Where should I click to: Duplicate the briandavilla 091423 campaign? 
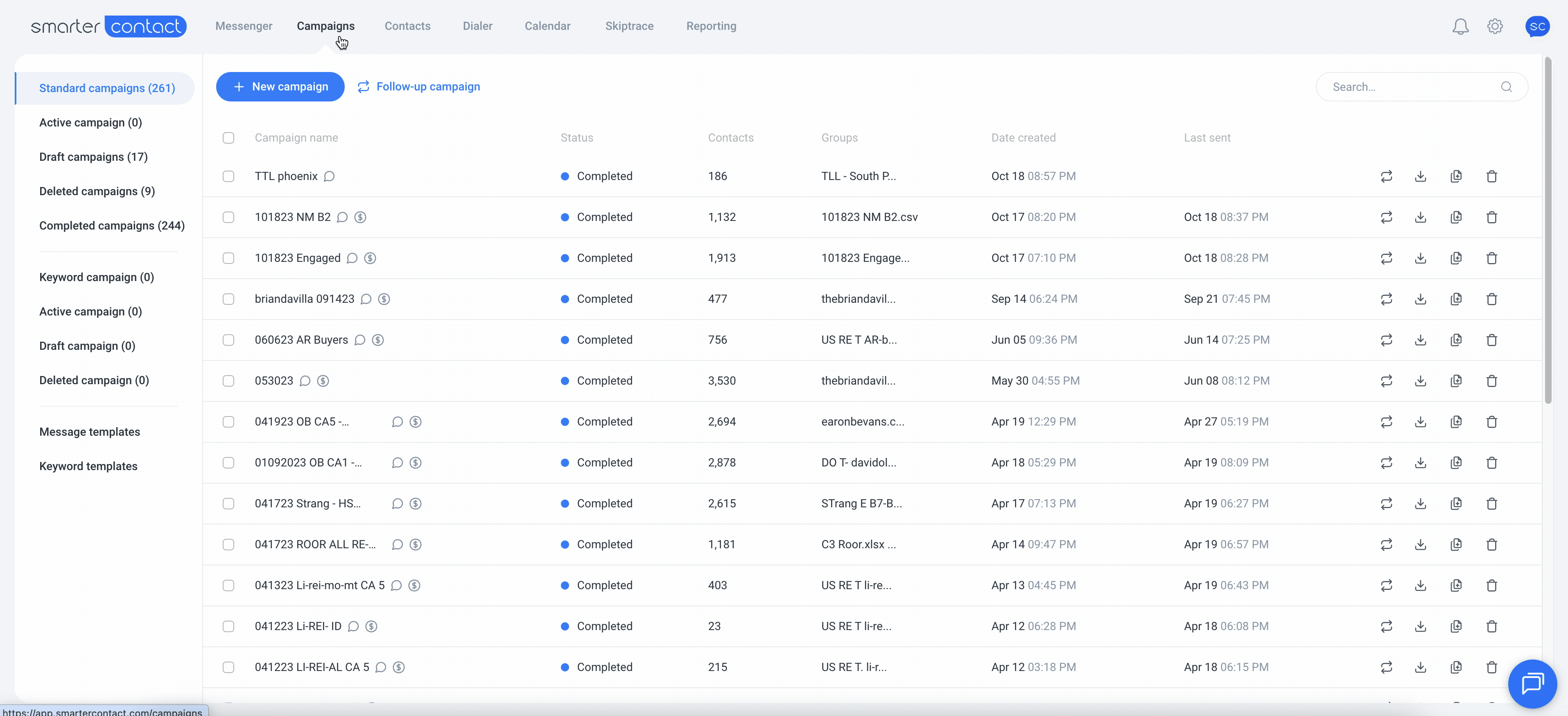[x=1455, y=299]
